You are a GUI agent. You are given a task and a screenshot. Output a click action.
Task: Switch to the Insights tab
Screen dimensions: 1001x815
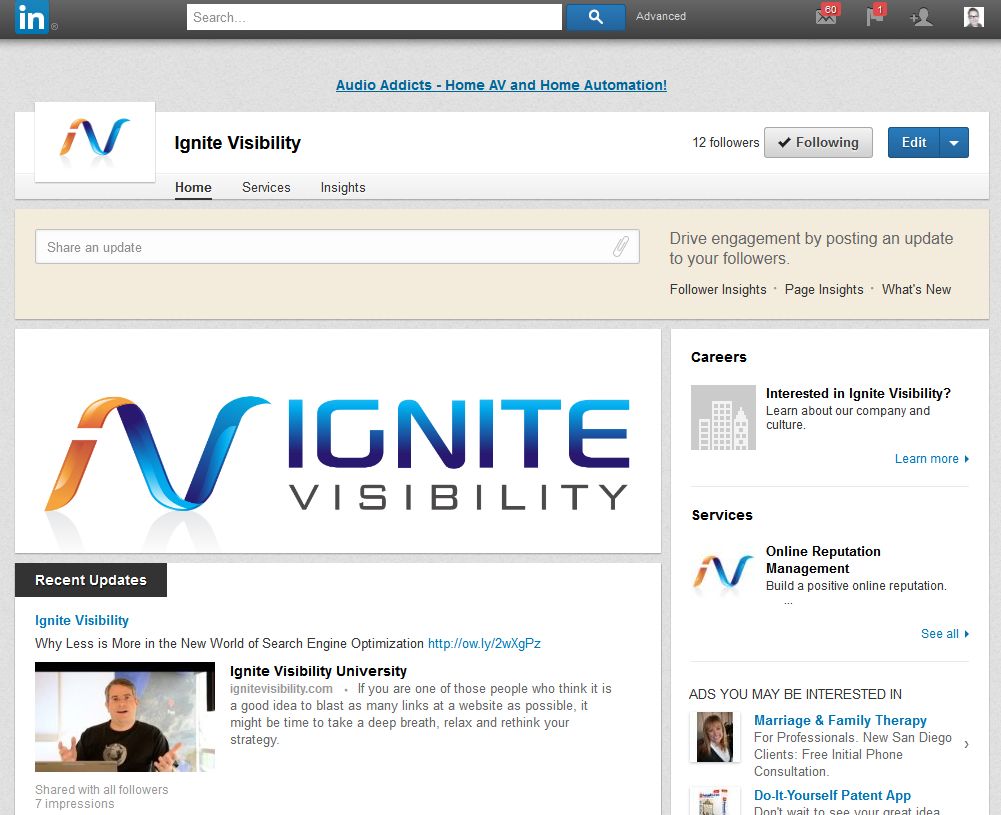343,188
